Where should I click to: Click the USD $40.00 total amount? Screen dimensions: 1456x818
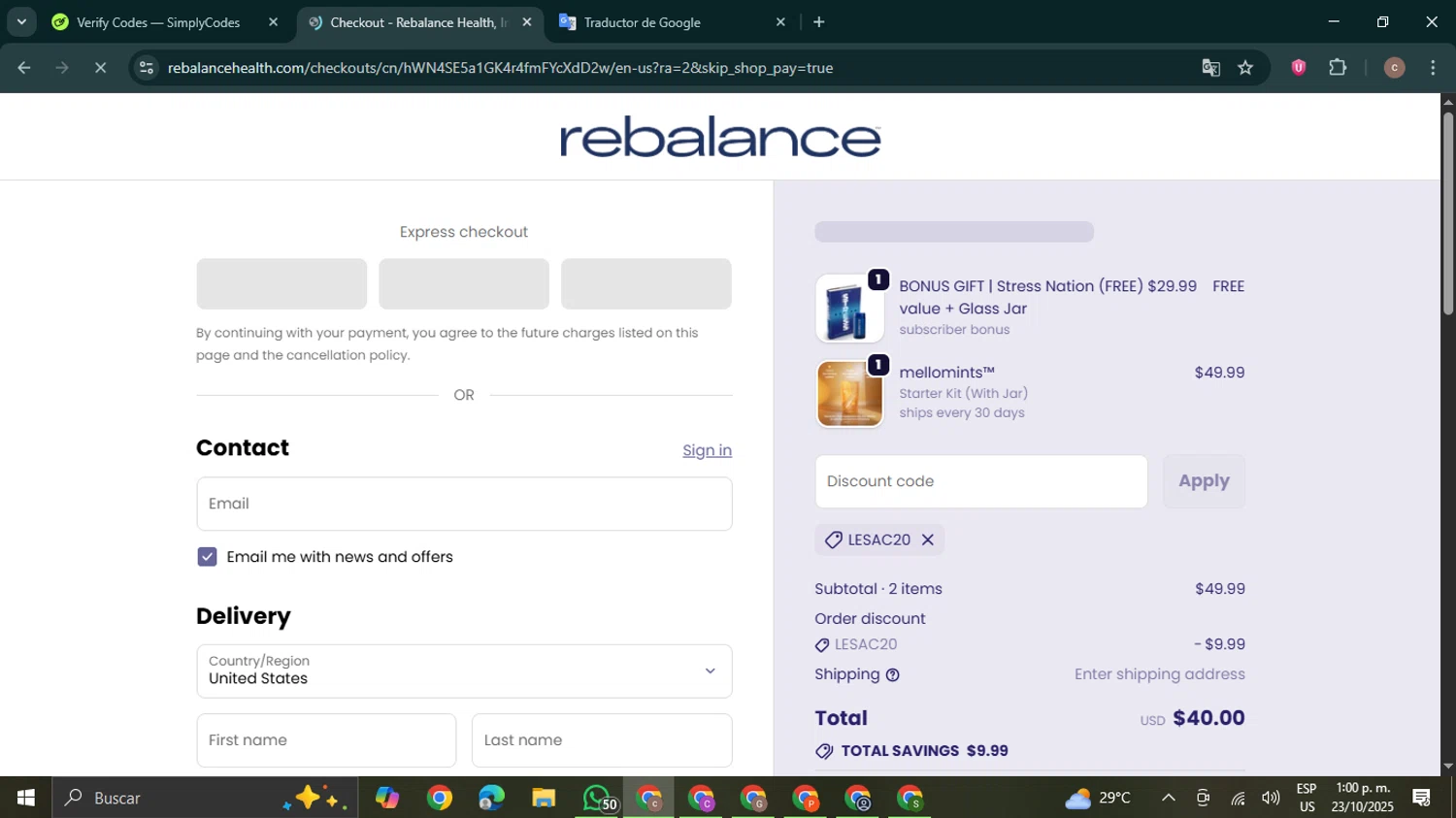1192,718
